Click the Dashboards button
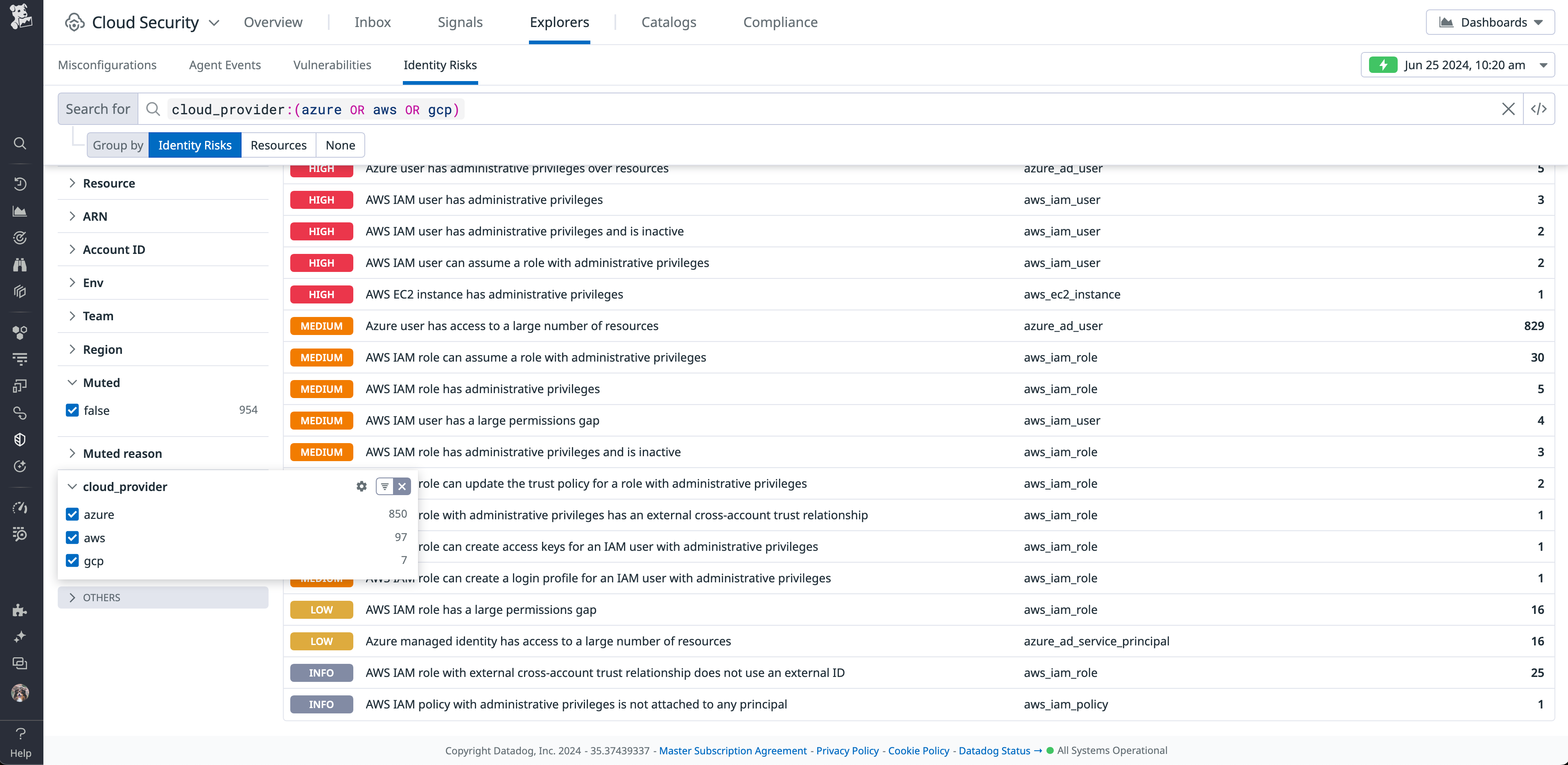Viewport: 1568px width, 765px height. coord(1490,22)
